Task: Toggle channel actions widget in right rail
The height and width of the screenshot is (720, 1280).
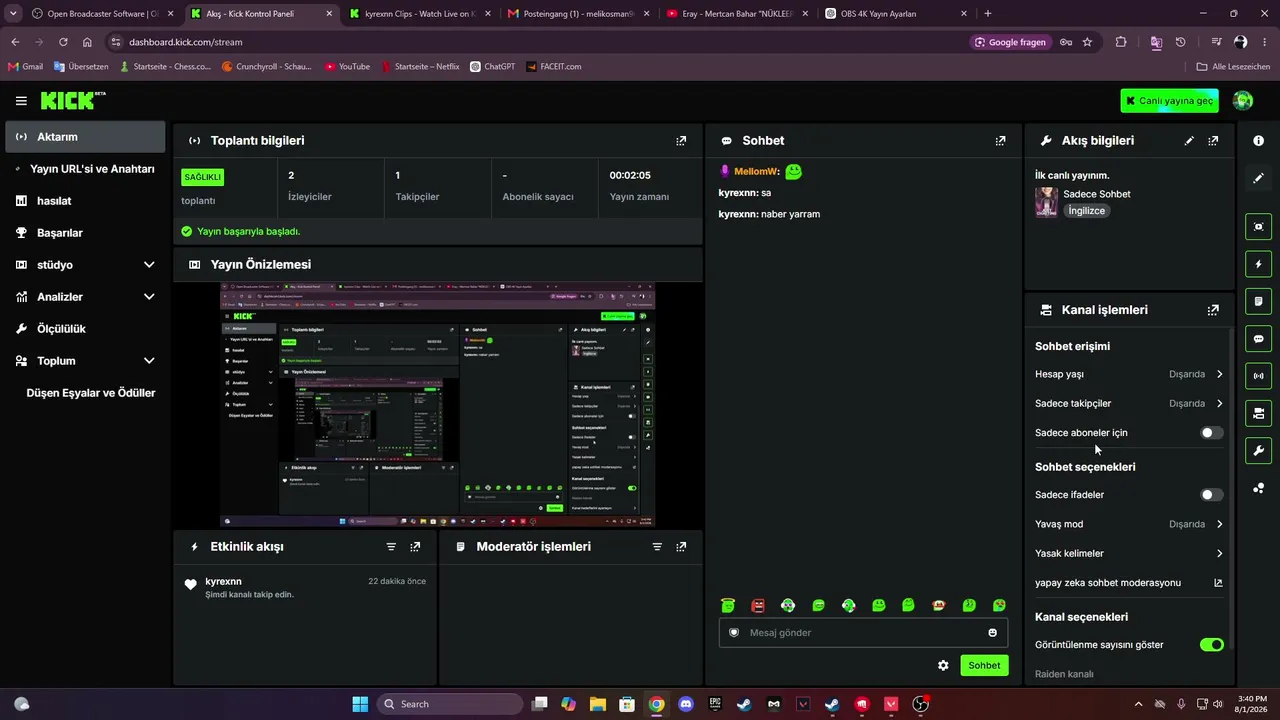Action: 1258,413
